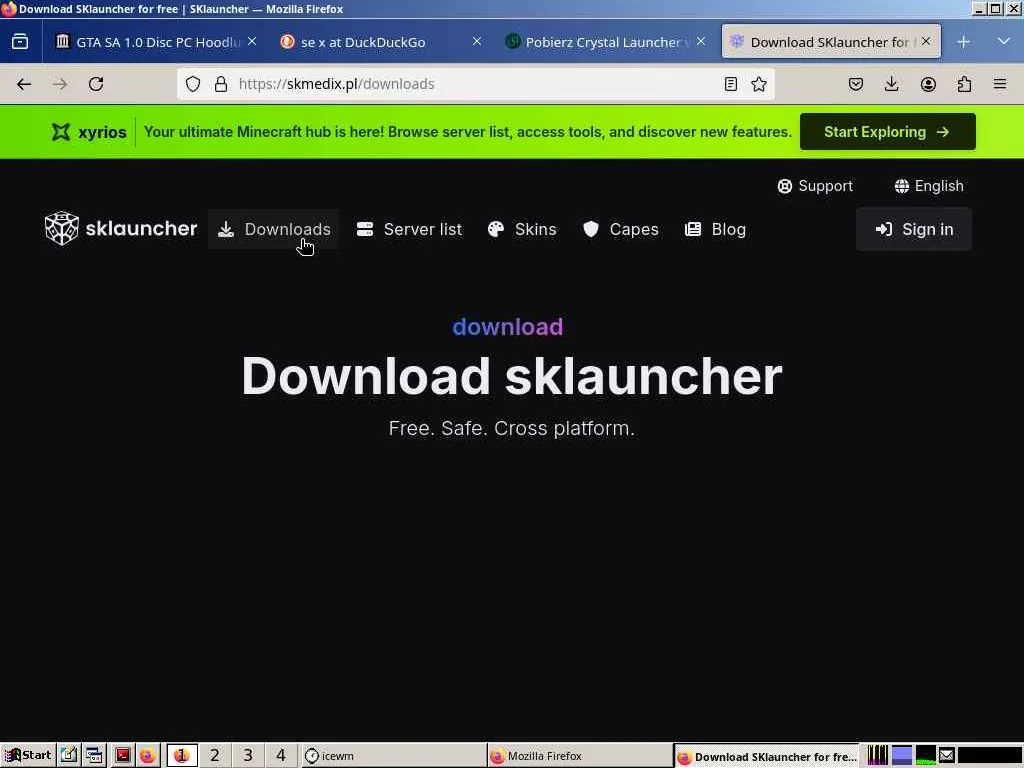
Task: Click the blue memory monitor tray graph
Action: (x=902, y=756)
